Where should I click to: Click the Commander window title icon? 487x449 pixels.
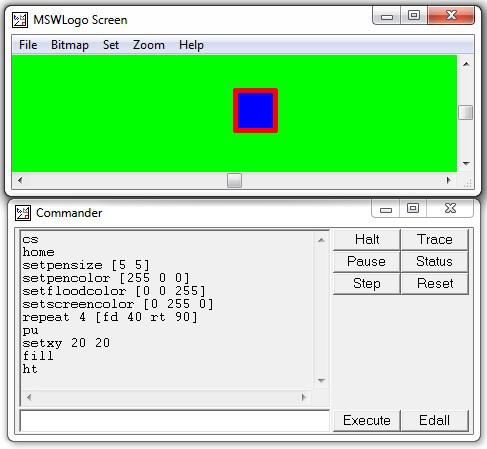[x=23, y=213]
